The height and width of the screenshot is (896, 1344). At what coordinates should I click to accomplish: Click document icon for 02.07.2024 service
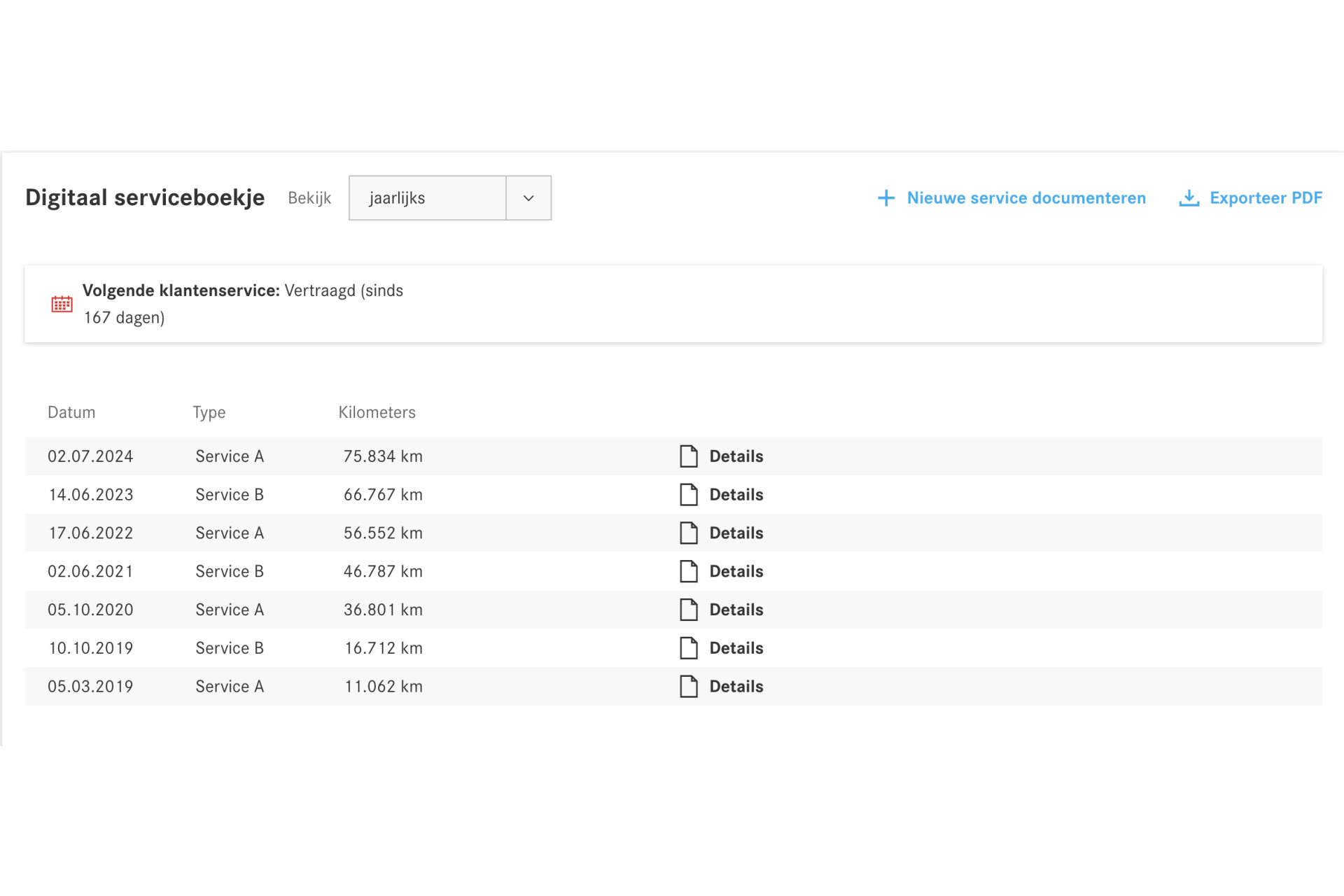click(x=689, y=456)
